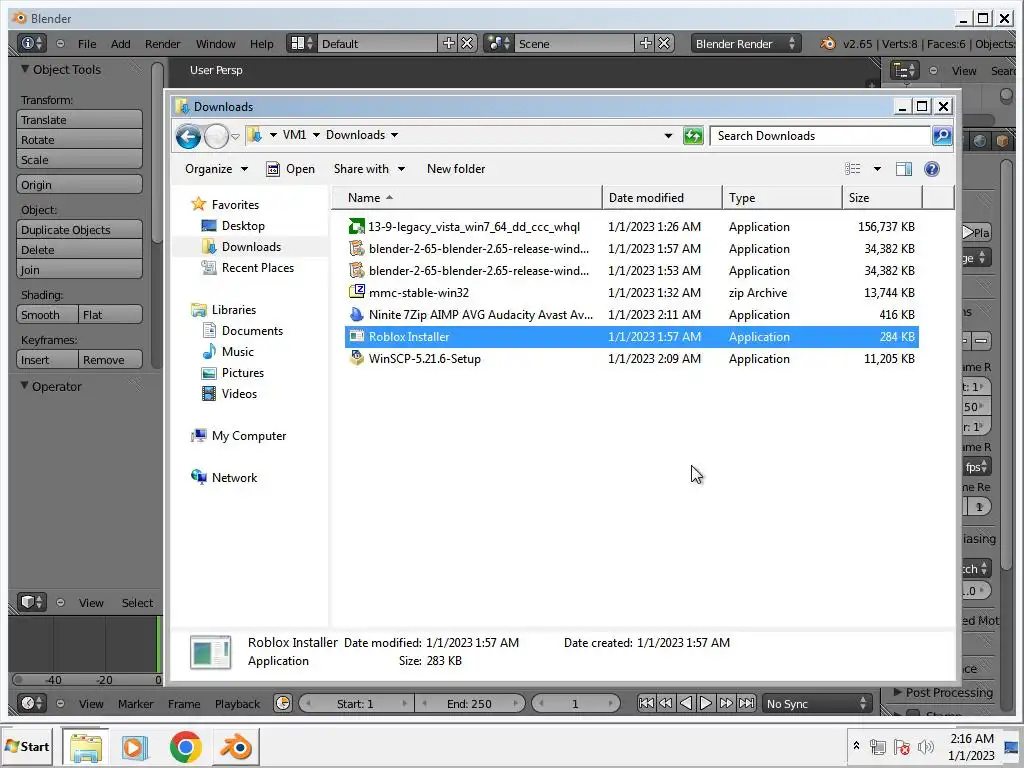Click the volume icon in the system tray
Viewport: 1024px width, 768px height.
[x=925, y=746]
